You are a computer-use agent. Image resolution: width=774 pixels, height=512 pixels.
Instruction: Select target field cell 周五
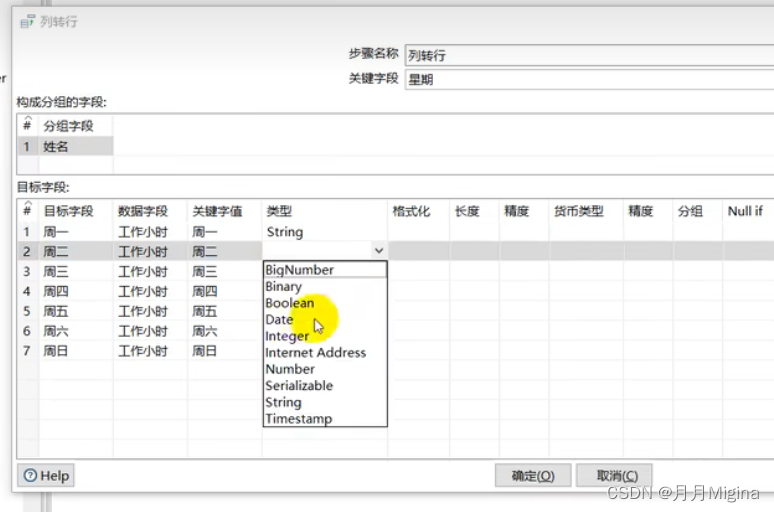pos(76,311)
